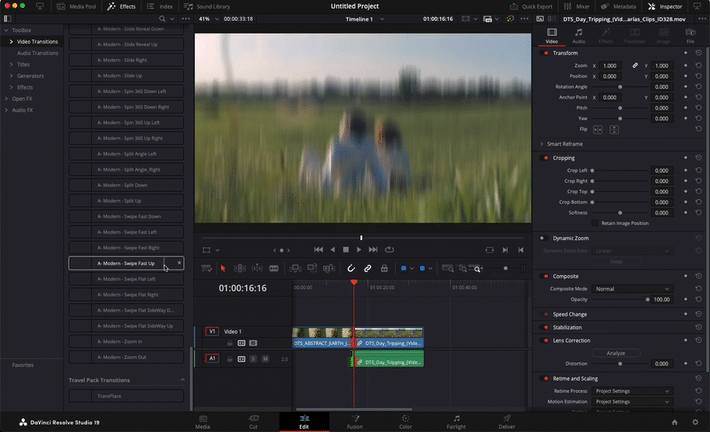The width and height of the screenshot is (710, 432).
Task: Switch to the Fusion page
Action: pos(355,422)
